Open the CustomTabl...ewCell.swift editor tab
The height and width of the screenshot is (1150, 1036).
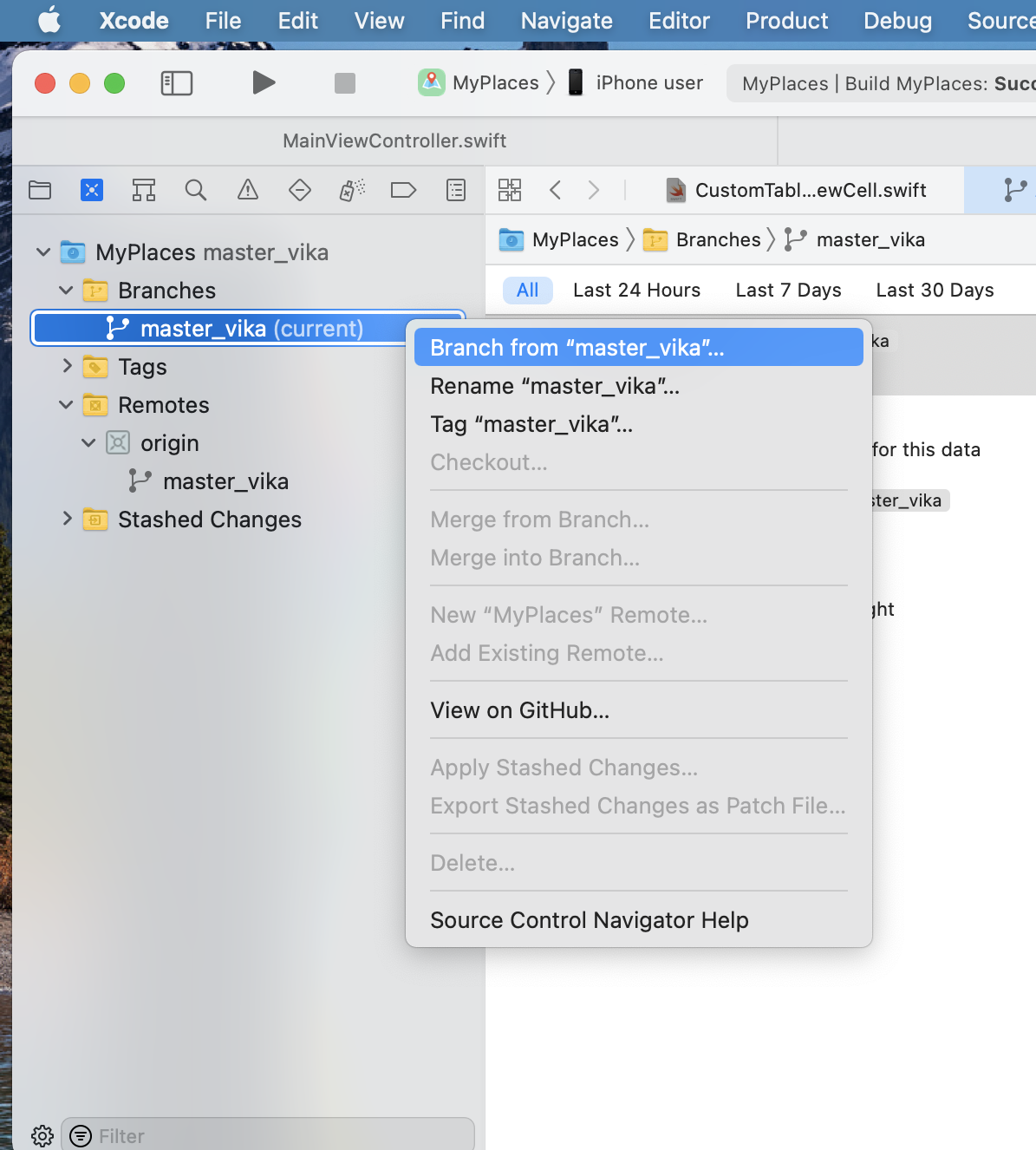[x=798, y=190]
